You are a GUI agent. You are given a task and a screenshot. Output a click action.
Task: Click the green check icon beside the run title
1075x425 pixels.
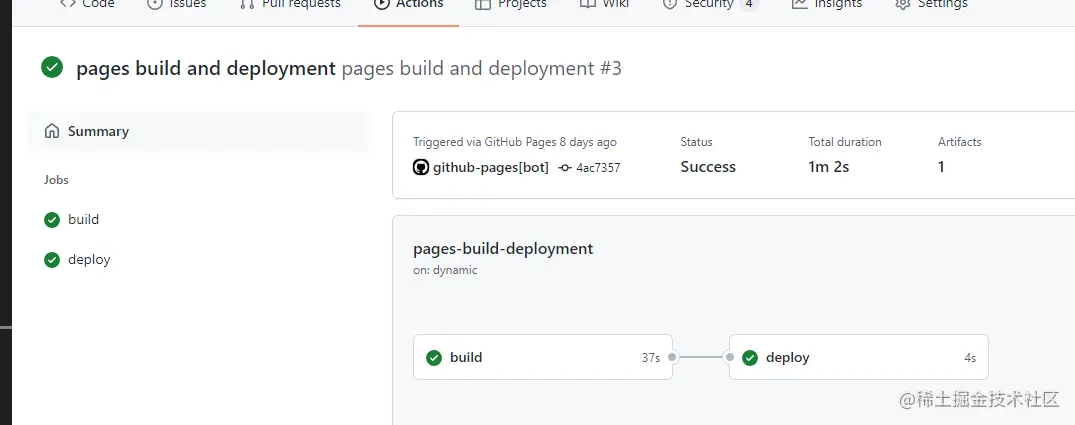52,68
